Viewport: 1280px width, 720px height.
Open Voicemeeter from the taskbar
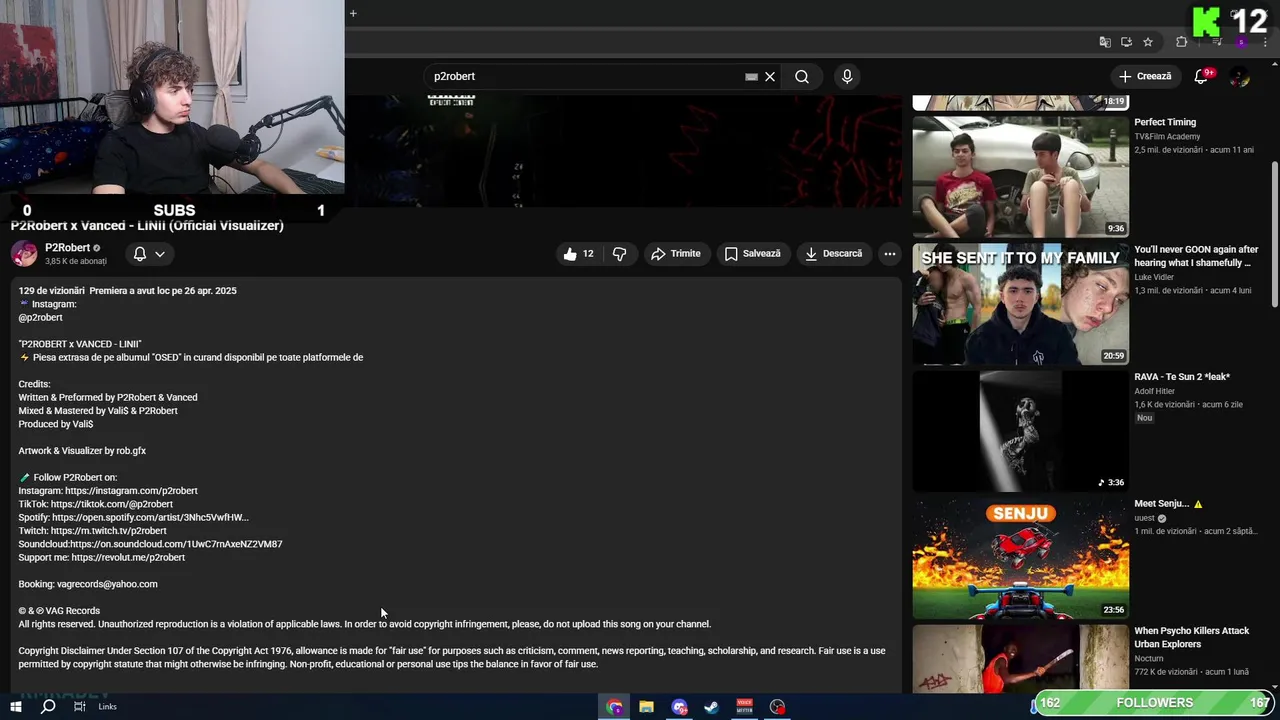coord(744,707)
